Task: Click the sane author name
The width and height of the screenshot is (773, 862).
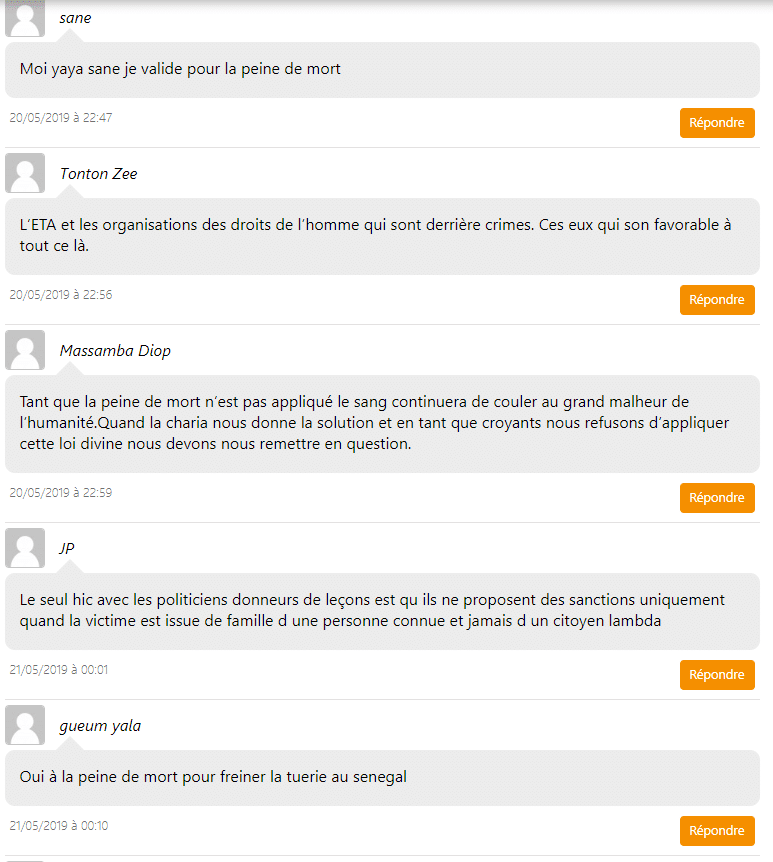Action: [75, 18]
